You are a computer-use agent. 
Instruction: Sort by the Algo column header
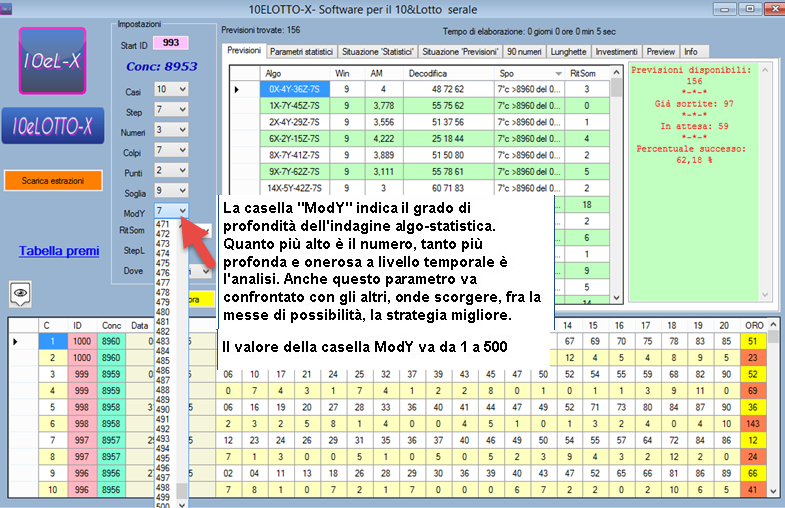[x=294, y=74]
